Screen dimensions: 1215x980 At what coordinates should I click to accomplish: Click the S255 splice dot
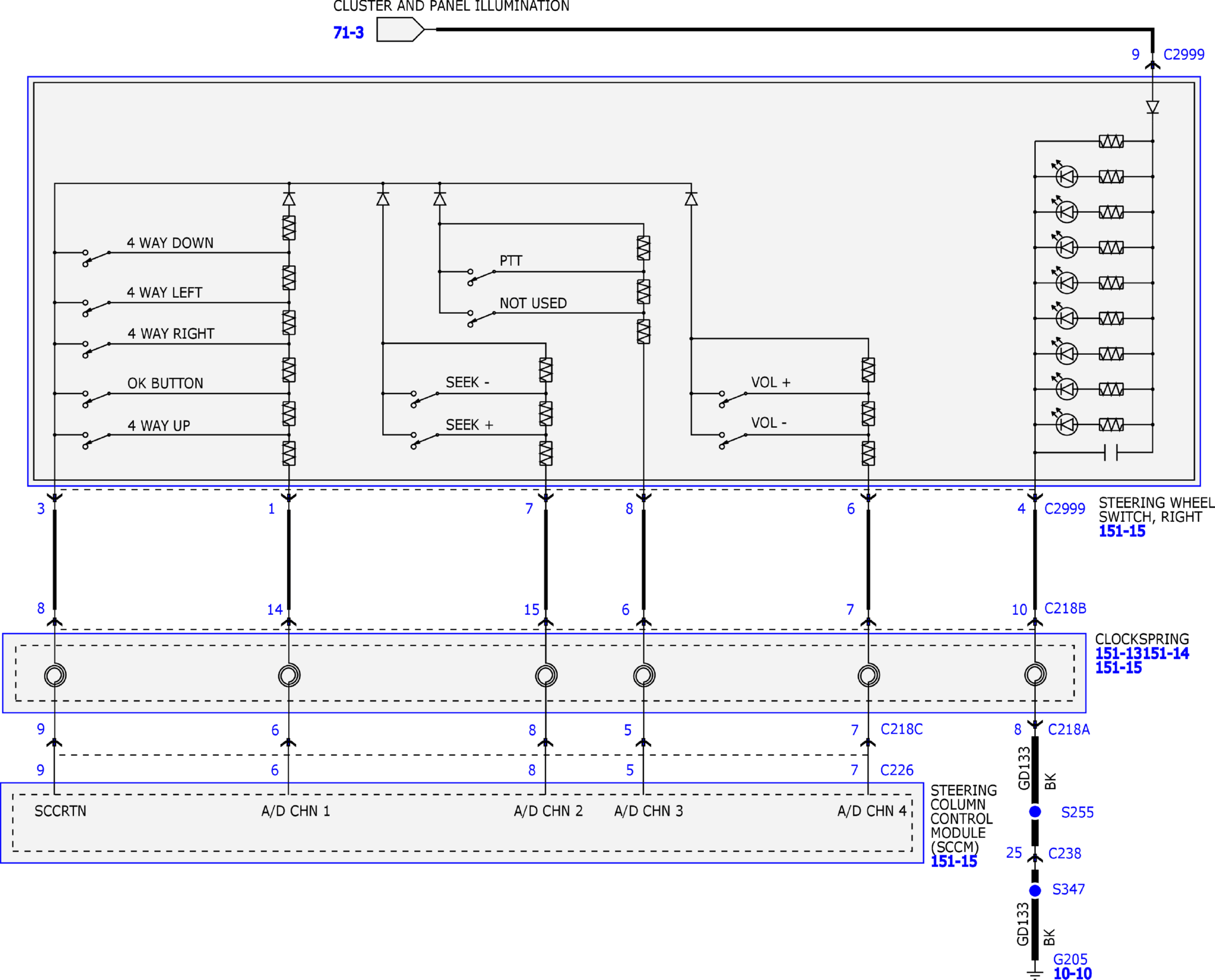click(x=1035, y=812)
